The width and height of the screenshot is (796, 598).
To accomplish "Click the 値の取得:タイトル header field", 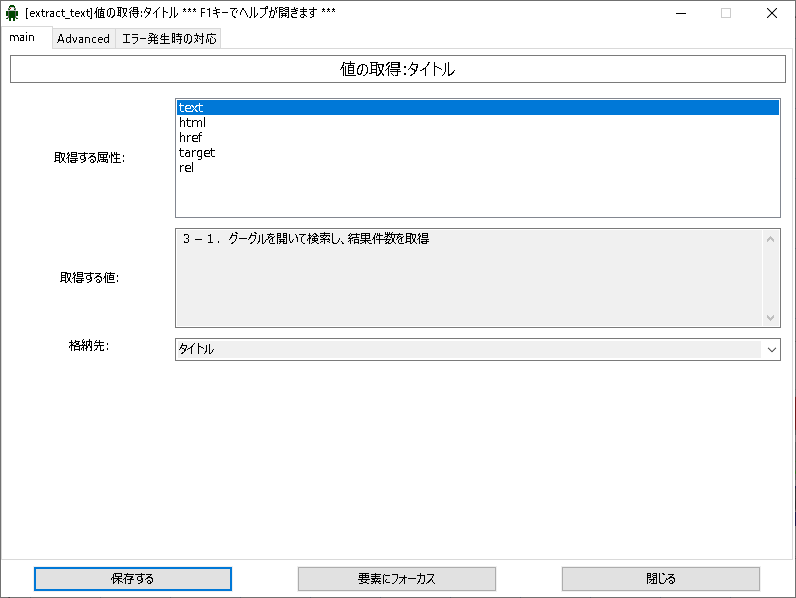I will pyautogui.click(x=397, y=69).
